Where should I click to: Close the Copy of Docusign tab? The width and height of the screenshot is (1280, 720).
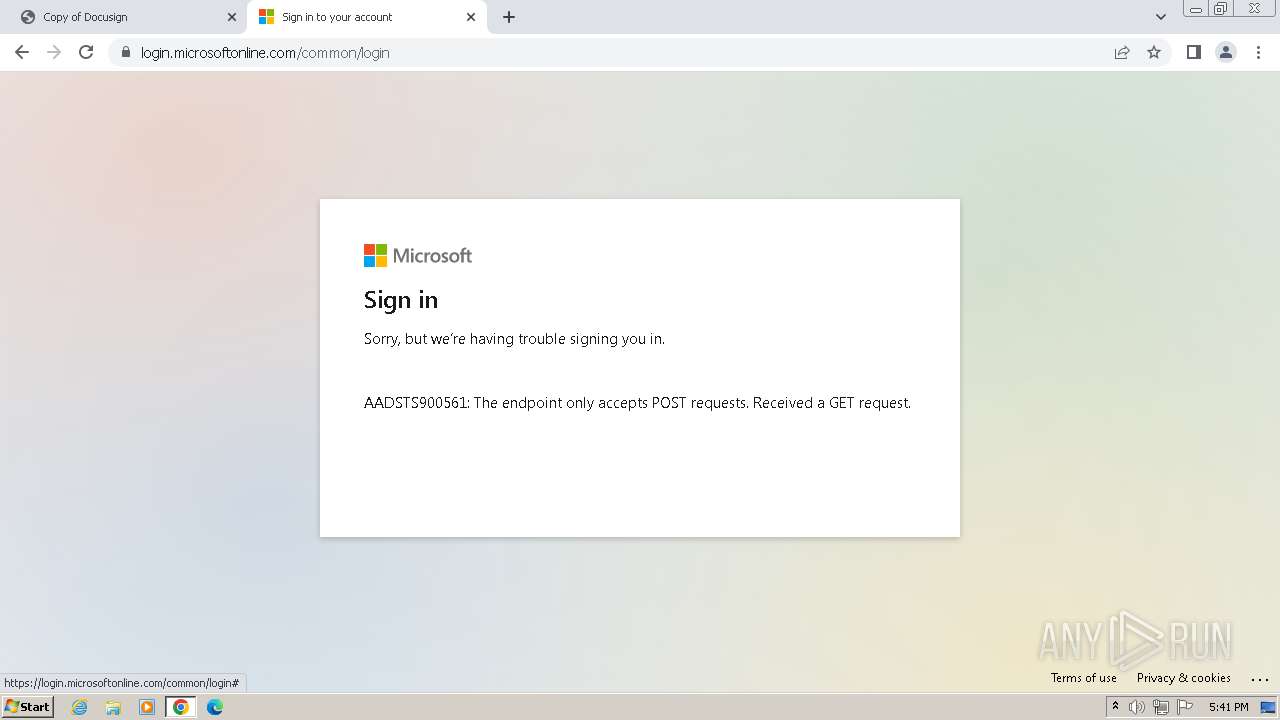[232, 17]
